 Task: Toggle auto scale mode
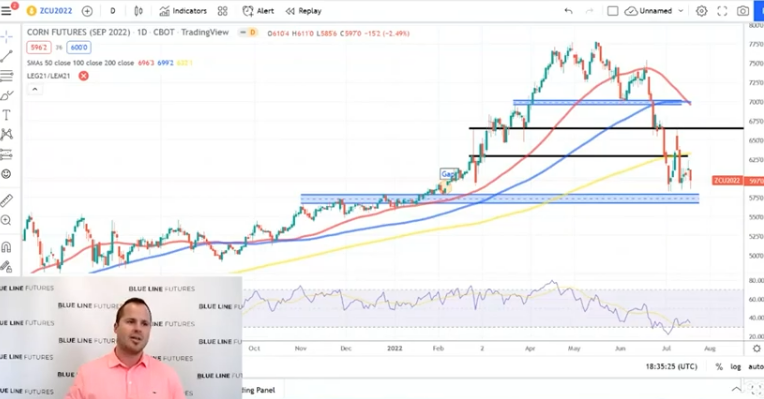click(x=756, y=367)
